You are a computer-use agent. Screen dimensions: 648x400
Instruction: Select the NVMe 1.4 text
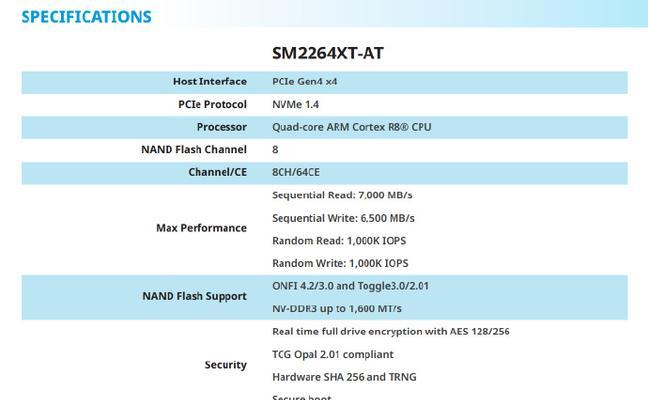[295, 105]
